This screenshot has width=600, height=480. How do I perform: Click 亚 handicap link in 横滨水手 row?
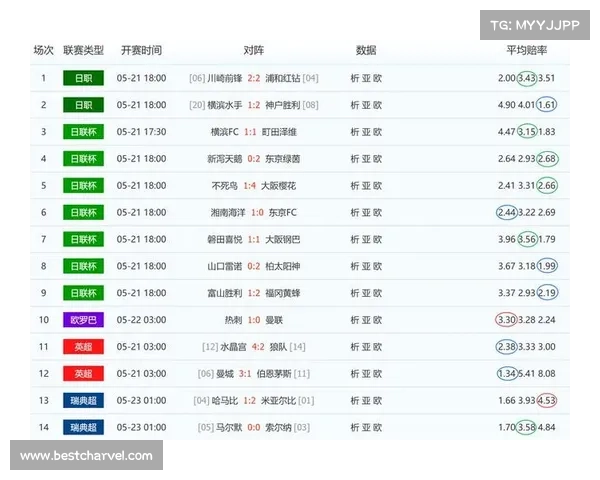[366, 105]
